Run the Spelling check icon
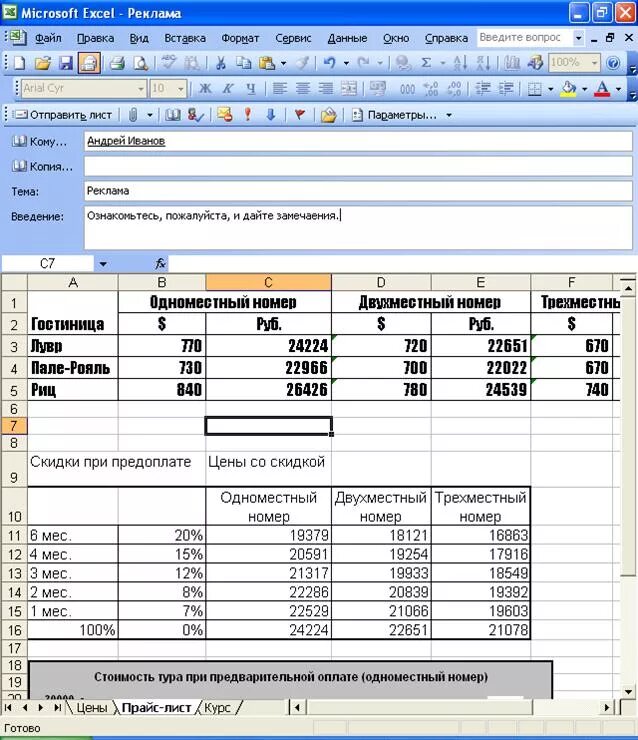Image resolution: width=638 pixels, height=740 pixels. click(168, 63)
